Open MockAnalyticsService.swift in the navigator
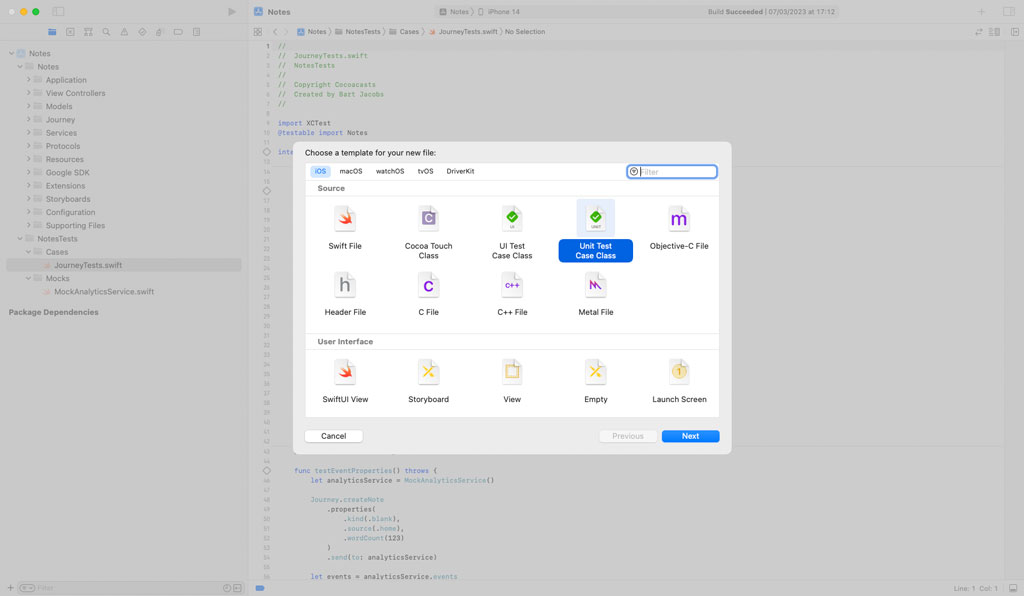 point(103,292)
